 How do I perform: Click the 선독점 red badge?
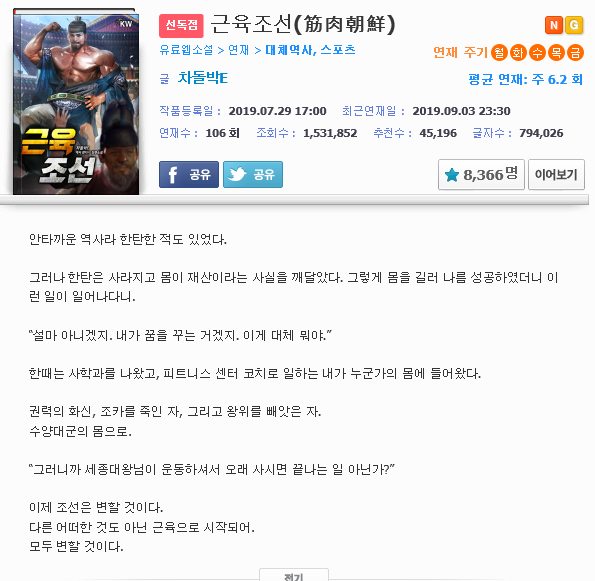(181, 25)
